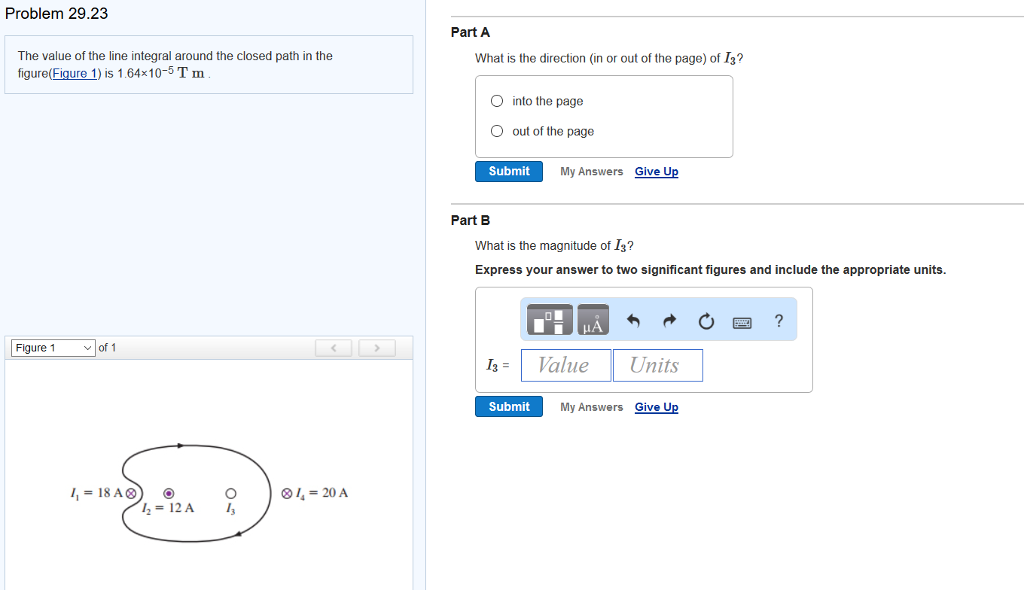The width and height of the screenshot is (1024, 590).
Task: Click the reset answer circular arrow icon
Action: 706,319
